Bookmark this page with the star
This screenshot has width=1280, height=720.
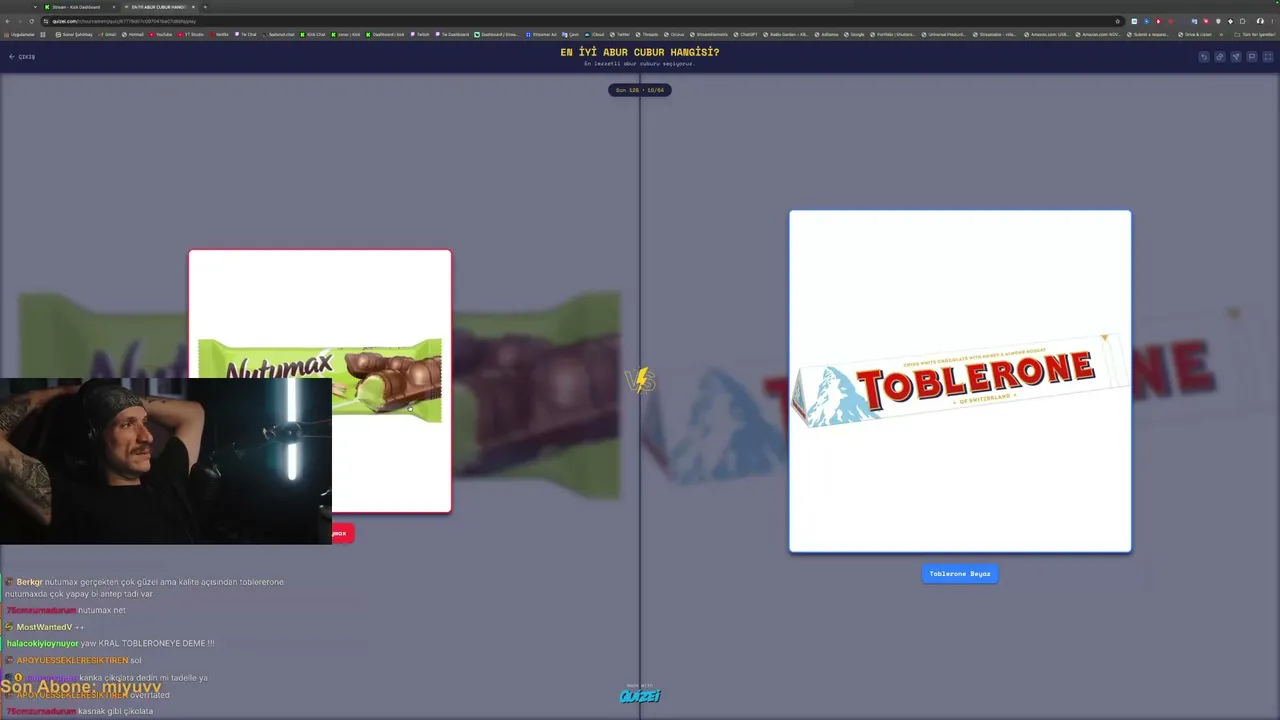(x=1117, y=21)
